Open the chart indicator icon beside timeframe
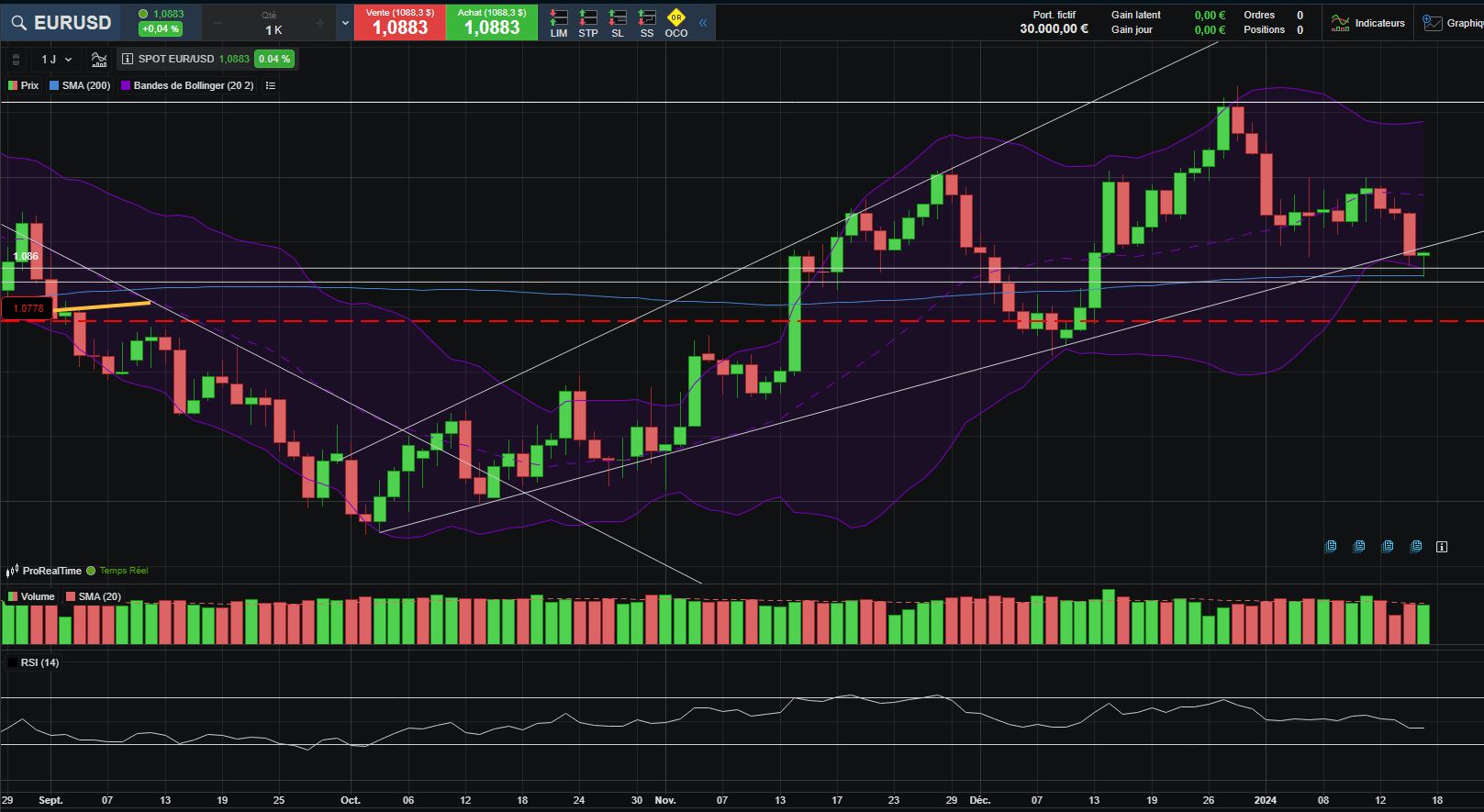 click(x=99, y=60)
